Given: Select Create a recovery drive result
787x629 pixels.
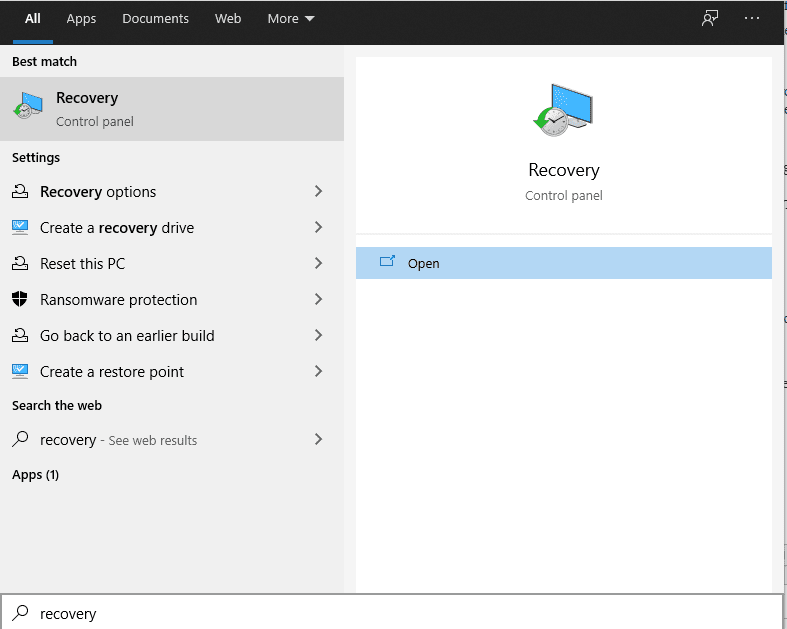Looking at the screenshot, I should coord(172,227).
